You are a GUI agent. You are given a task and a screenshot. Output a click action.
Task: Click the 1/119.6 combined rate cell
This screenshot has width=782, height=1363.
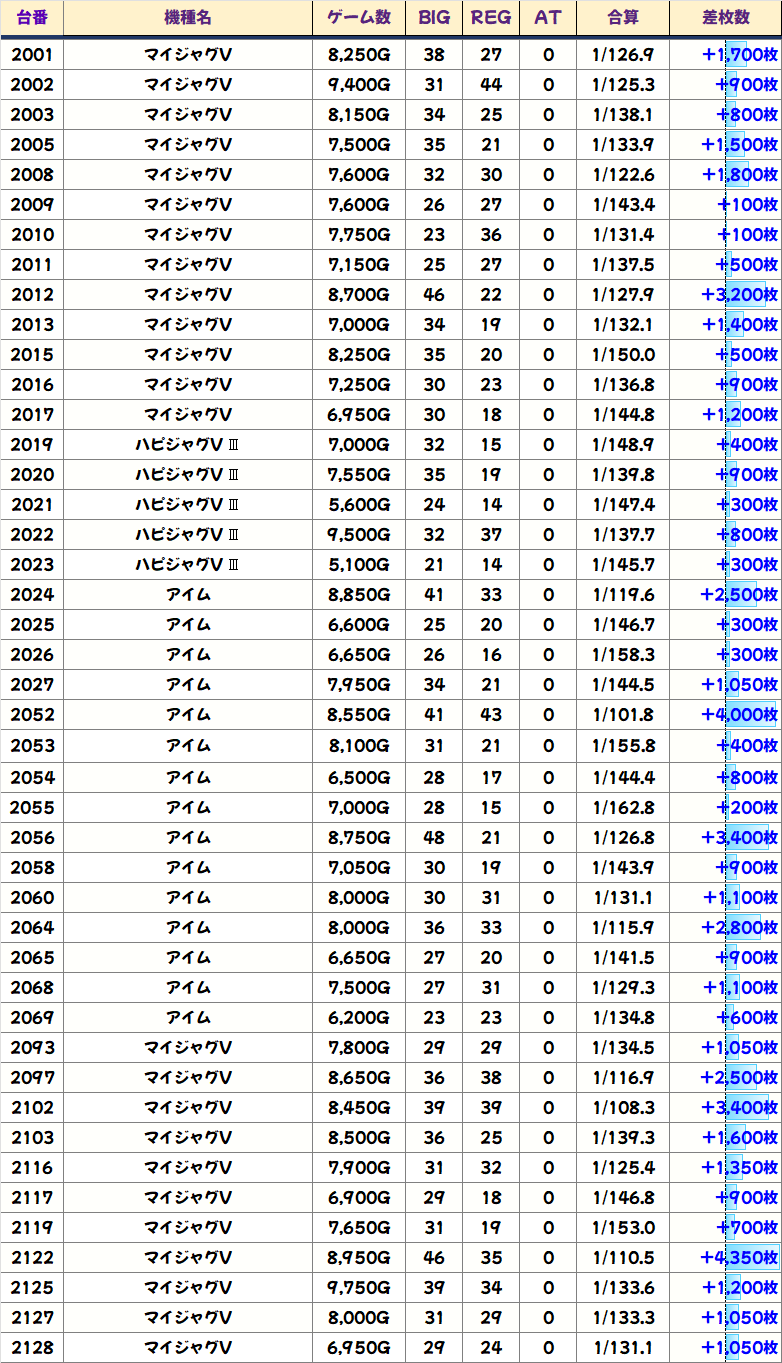click(x=624, y=595)
